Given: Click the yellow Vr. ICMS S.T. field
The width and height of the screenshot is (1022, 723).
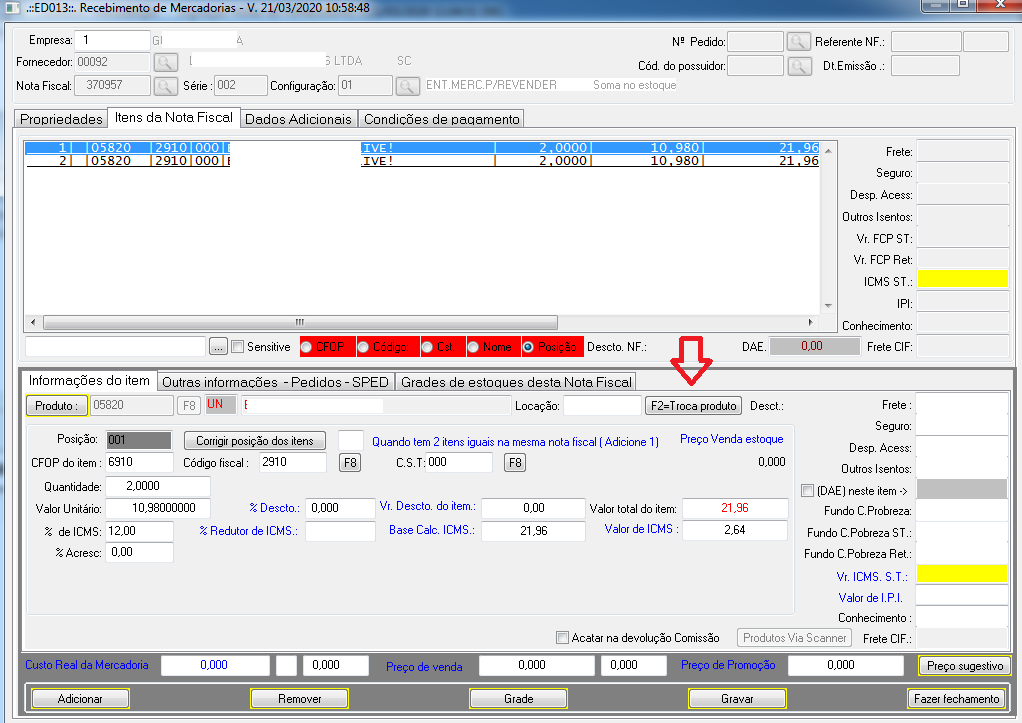Looking at the screenshot, I should click(x=962, y=574).
